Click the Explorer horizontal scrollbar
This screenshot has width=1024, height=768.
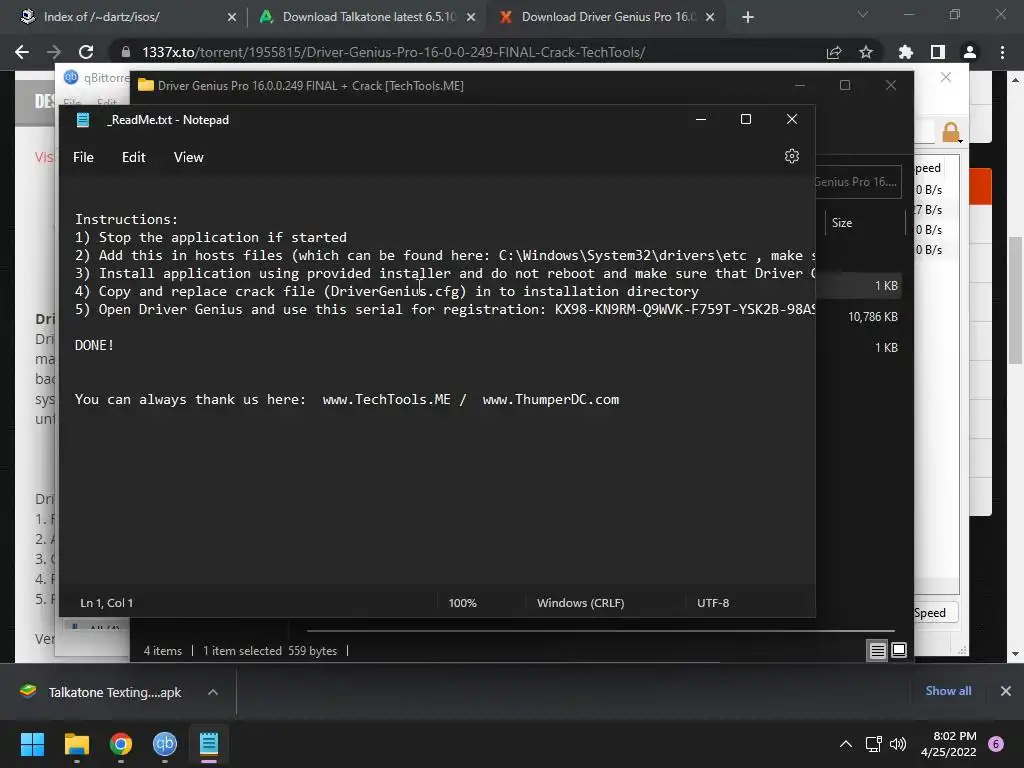[601, 631]
